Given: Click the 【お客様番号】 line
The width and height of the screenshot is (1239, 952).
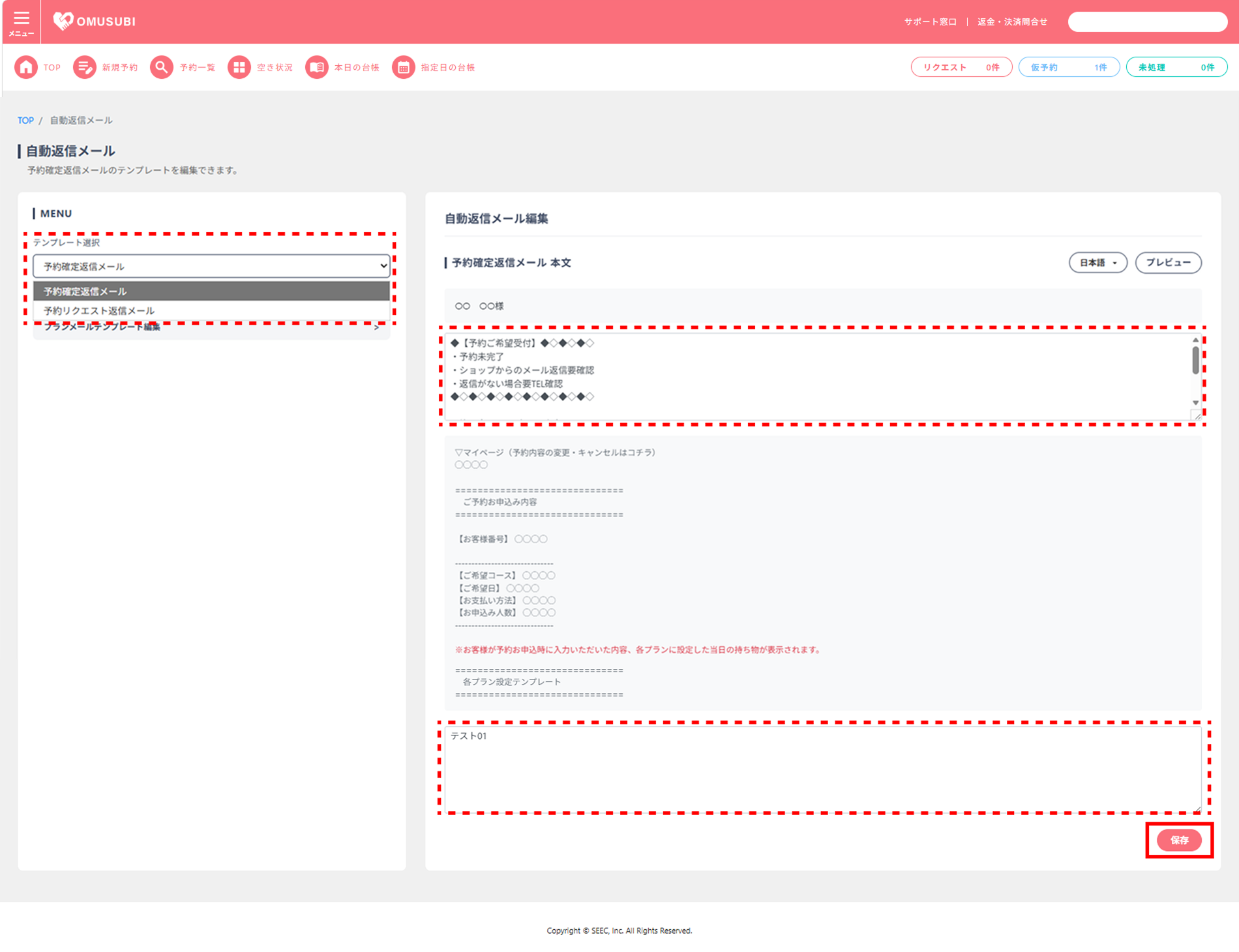Looking at the screenshot, I should pos(501,539).
